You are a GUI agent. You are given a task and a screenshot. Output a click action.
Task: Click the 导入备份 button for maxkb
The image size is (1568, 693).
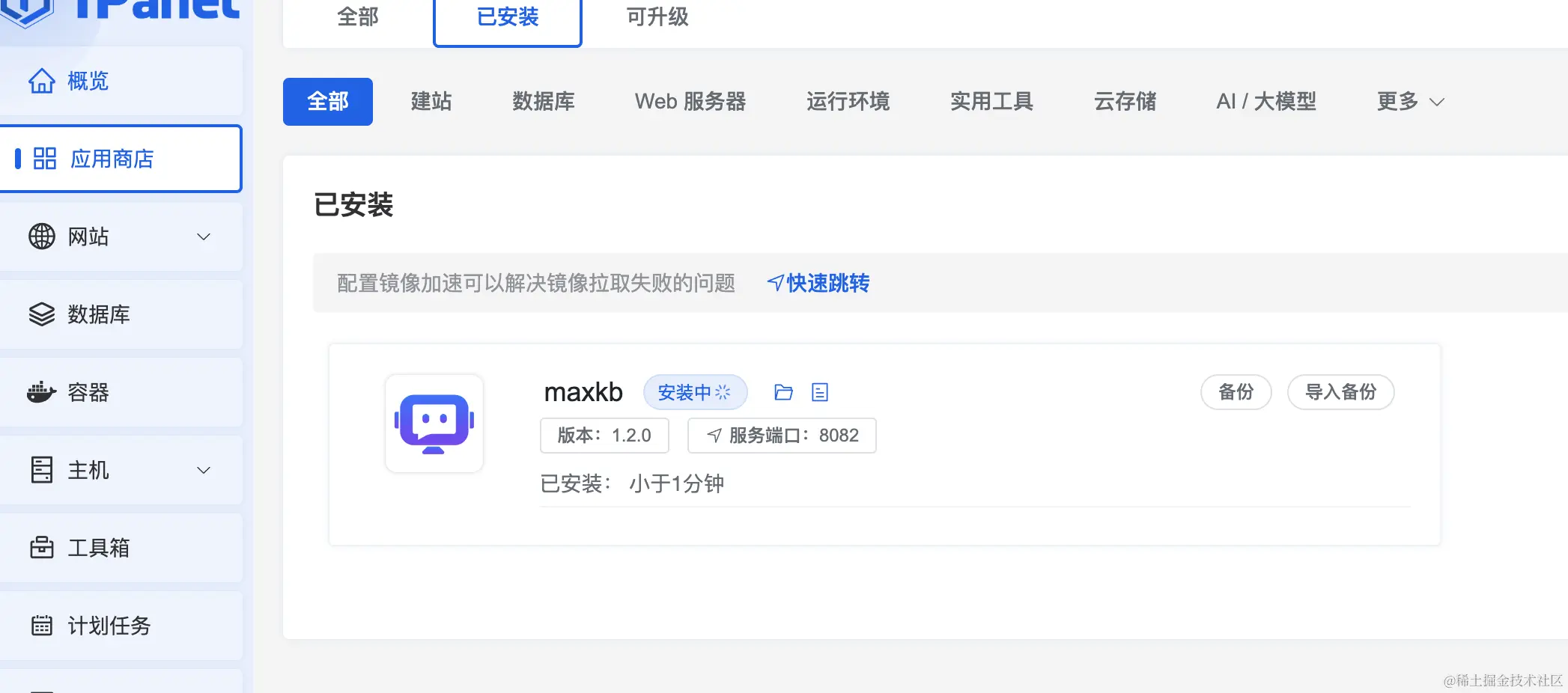point(1341,392)
